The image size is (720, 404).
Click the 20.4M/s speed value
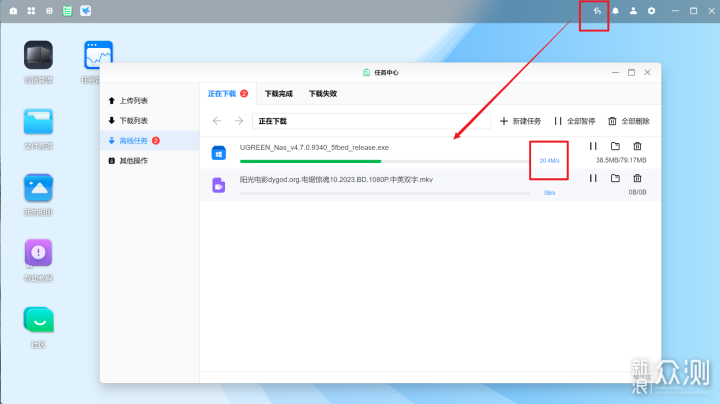549,161
